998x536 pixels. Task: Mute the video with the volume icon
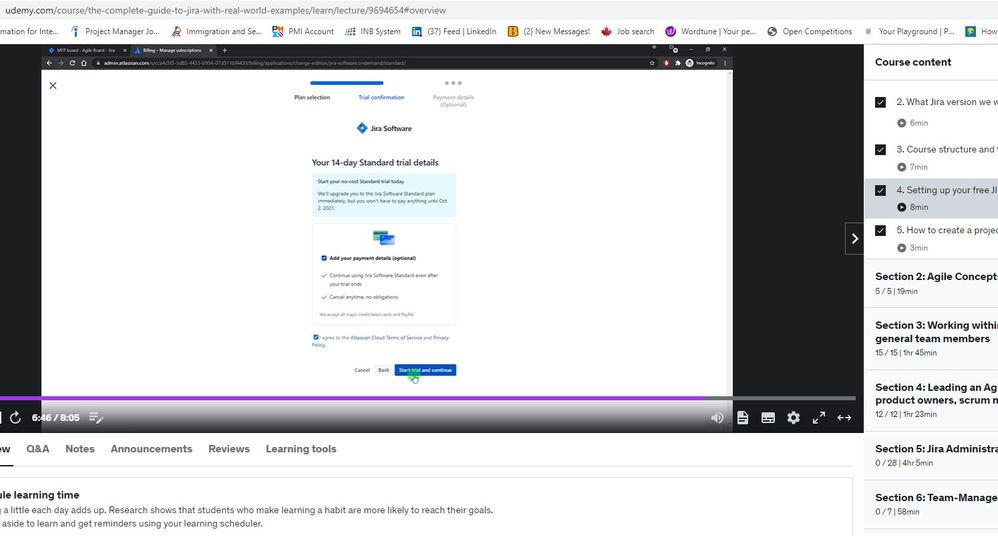717,418
